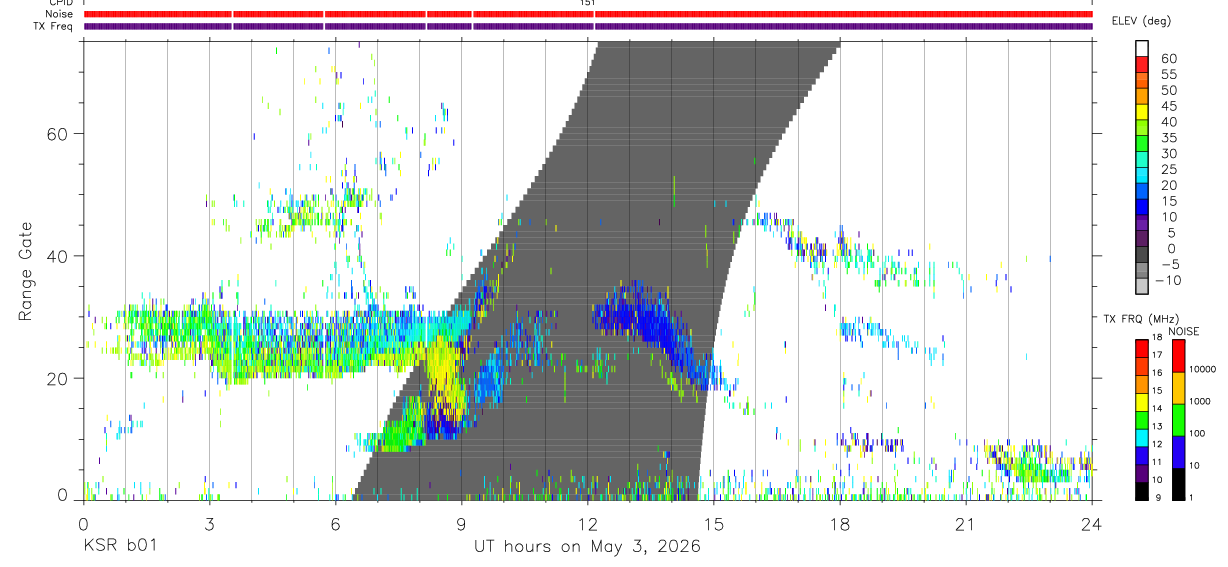The height and width of the screenshot is (567, 1228).
Task: Click the 'NOISE' legend title
Action: 1183,331
